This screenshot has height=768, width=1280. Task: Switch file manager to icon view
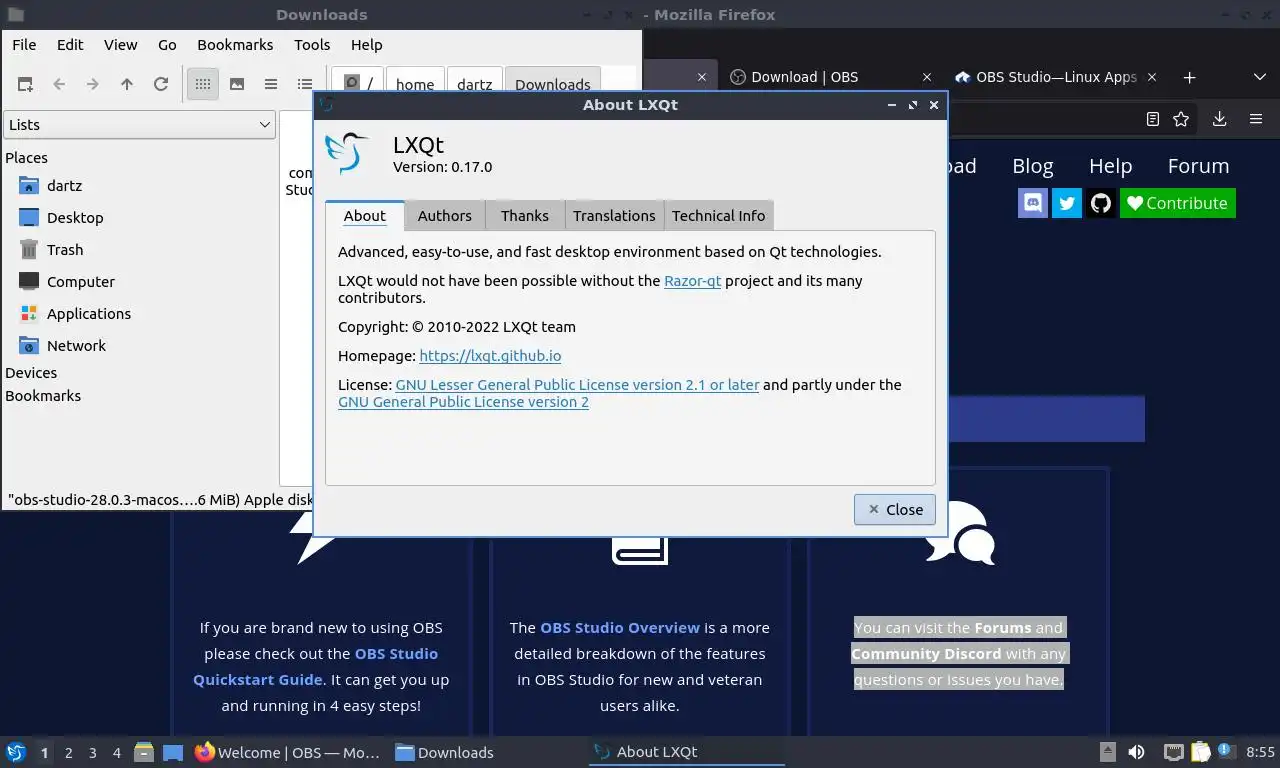[203, 84]
